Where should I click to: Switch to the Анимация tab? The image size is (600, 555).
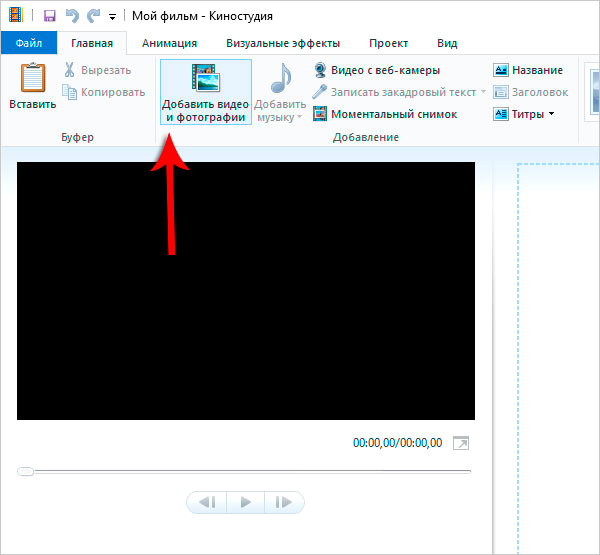tap(169, 43)
